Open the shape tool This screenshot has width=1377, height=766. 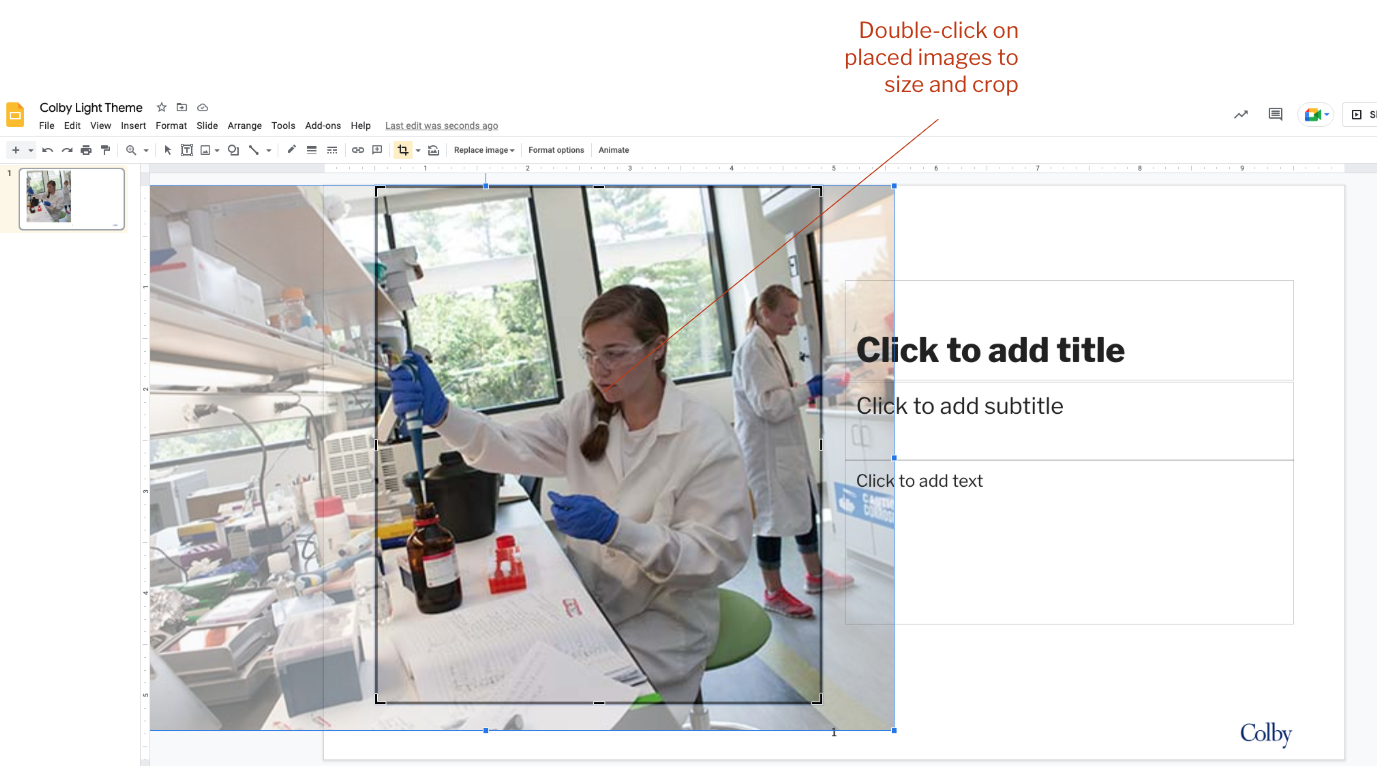(233, 150)
